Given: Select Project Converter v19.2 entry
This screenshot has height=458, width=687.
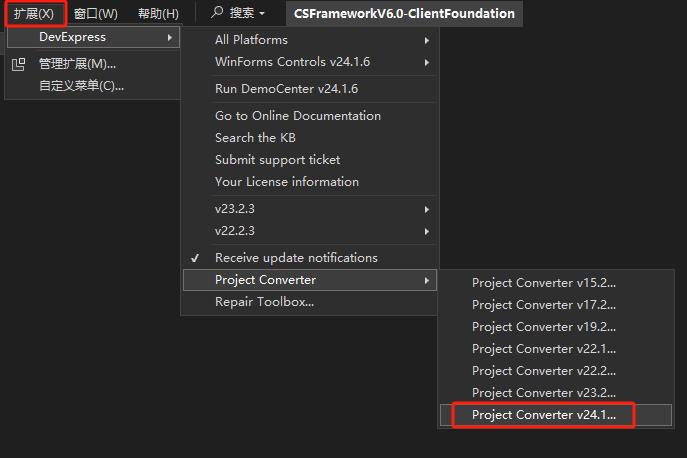Looking at the screenshot, I should point(544,327).
